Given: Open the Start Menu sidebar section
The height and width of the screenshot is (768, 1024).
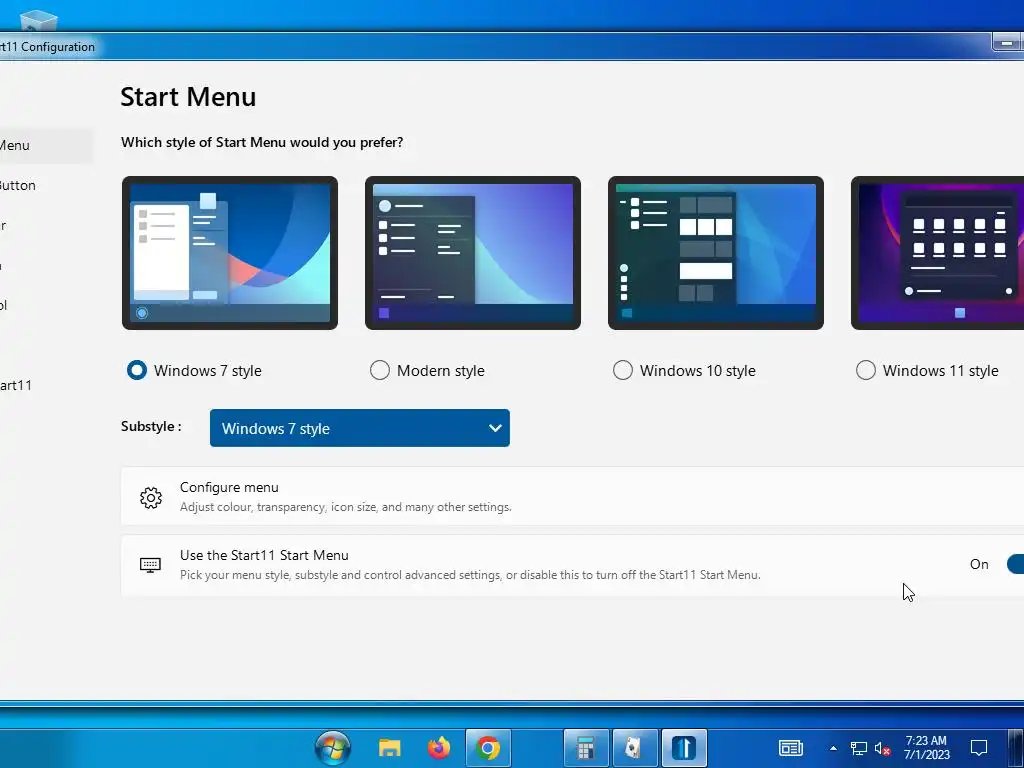Looking at the screenshot, I should point(46,146).
